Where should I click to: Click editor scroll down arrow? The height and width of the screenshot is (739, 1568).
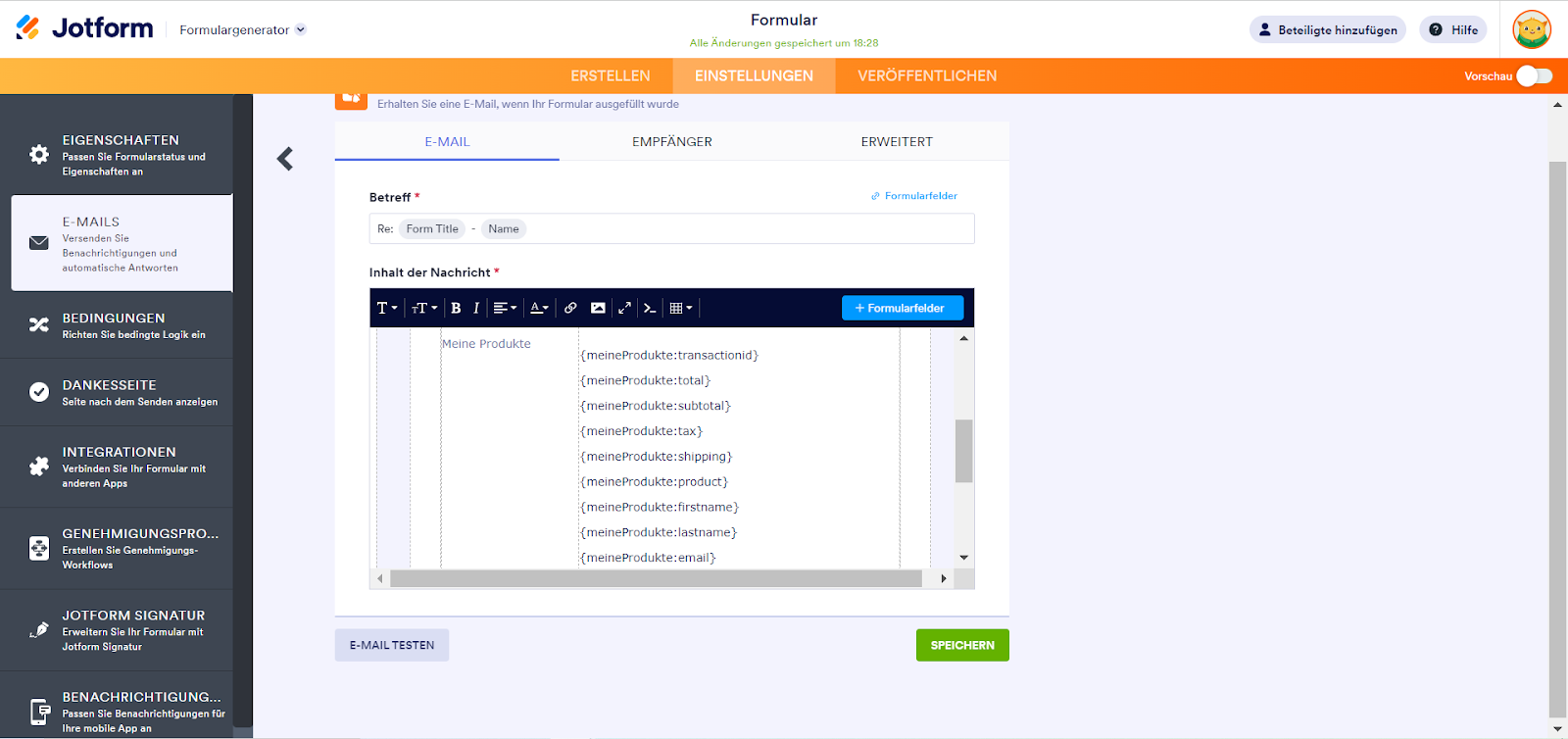[964, 558]
